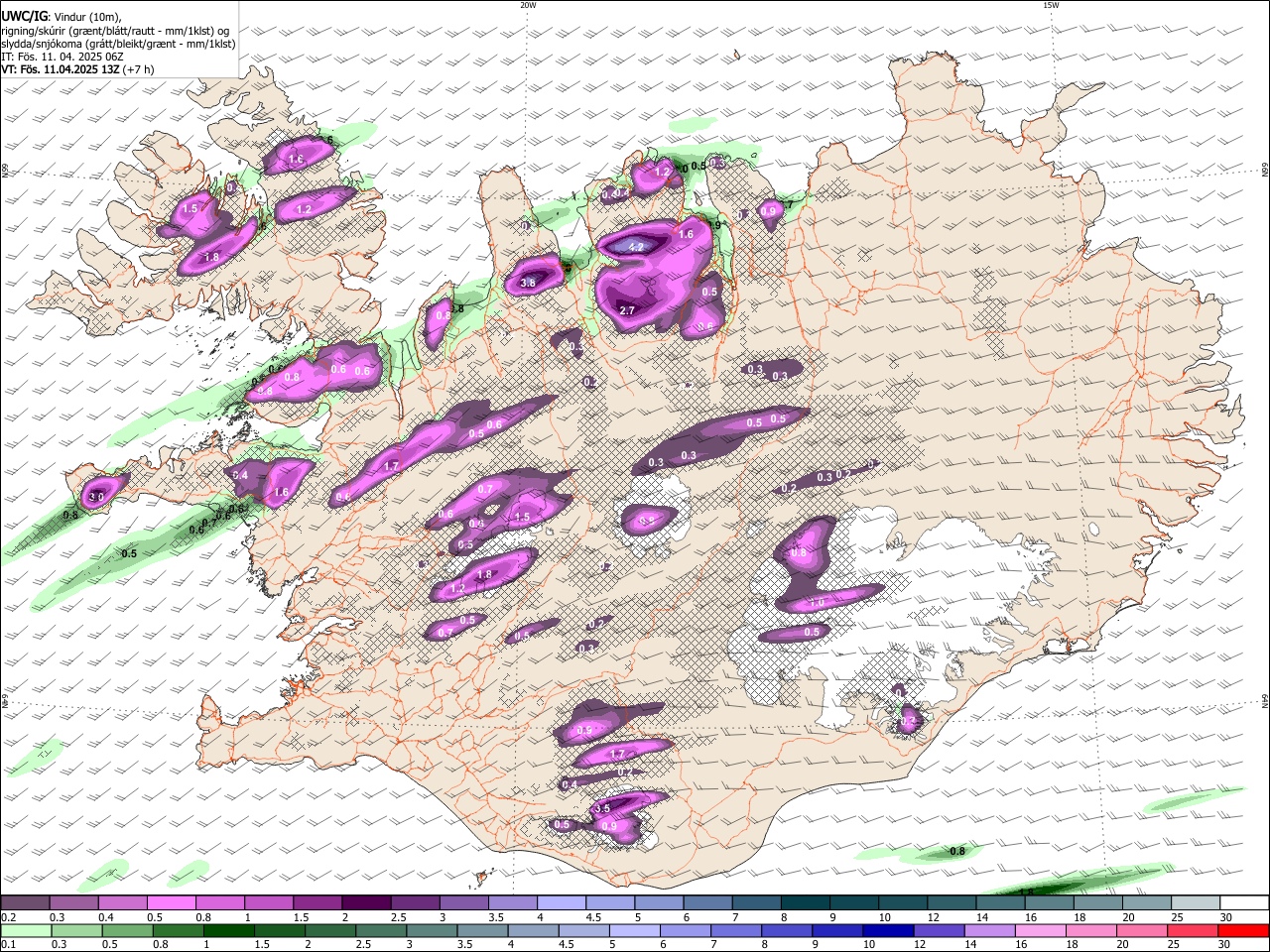This screenshot has width=1270, height=952.
Task: Click the 1.0 value over the glacier area
Action: [x=818, y=602]
